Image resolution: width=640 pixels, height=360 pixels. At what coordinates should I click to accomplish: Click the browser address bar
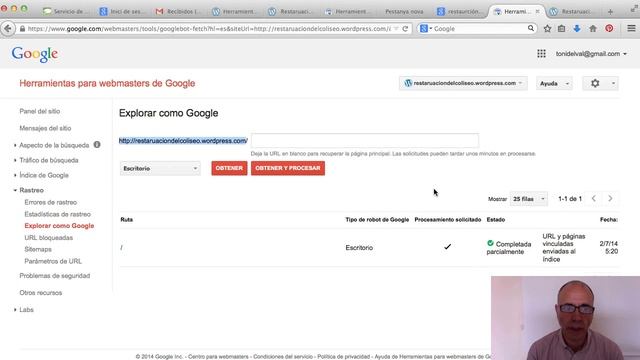point(208,29)
